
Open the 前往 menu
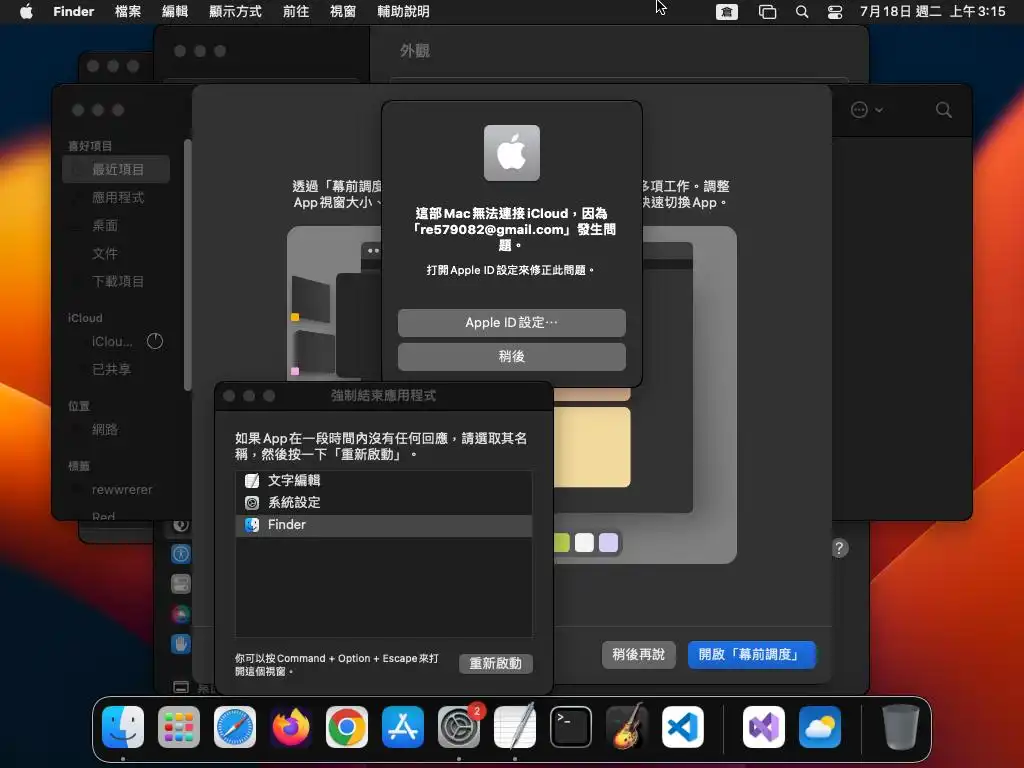tap(296, 12)
